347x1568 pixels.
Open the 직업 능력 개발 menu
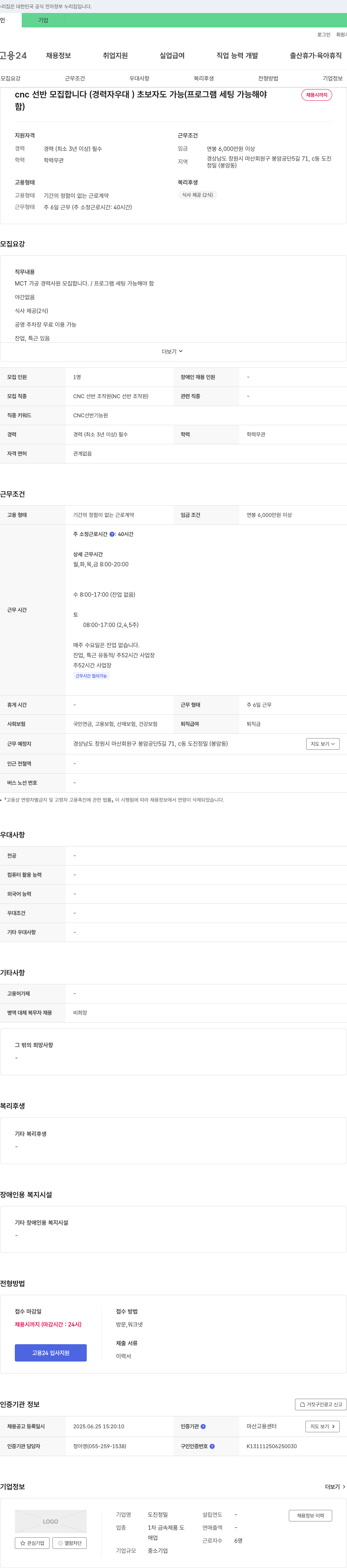click(237, 55)
